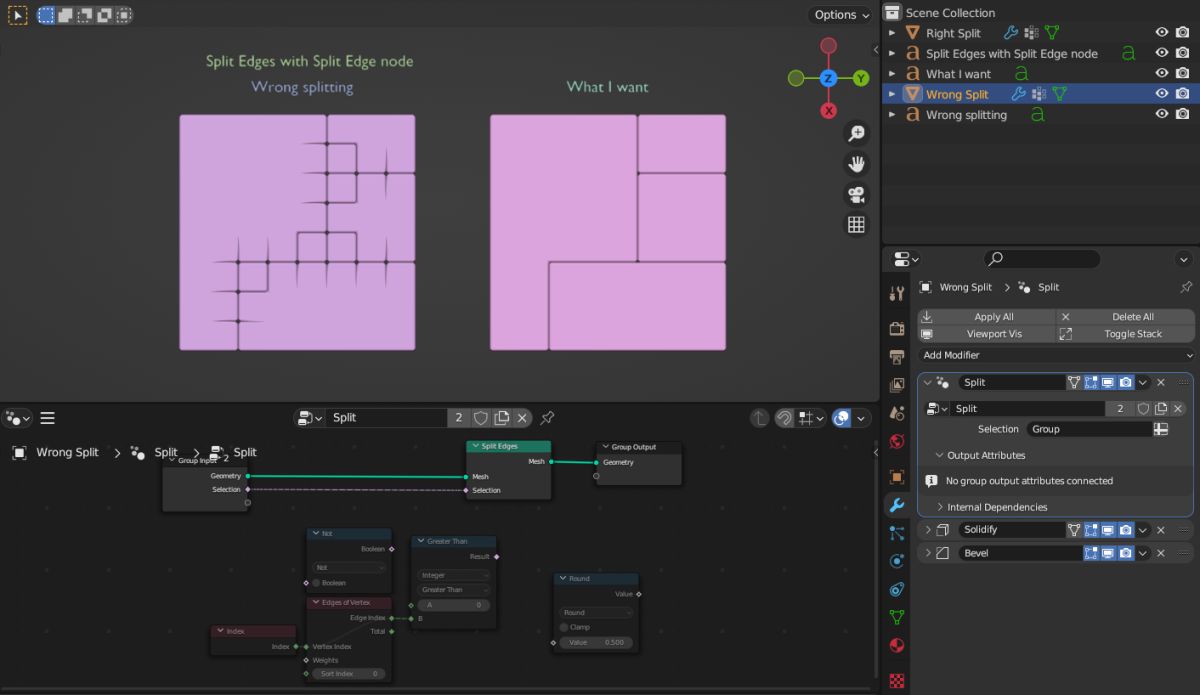Click Sort Index field on Edges of Vertex node
The height and width of the screenshot is (695, 1200).
[x=349, y=674]
